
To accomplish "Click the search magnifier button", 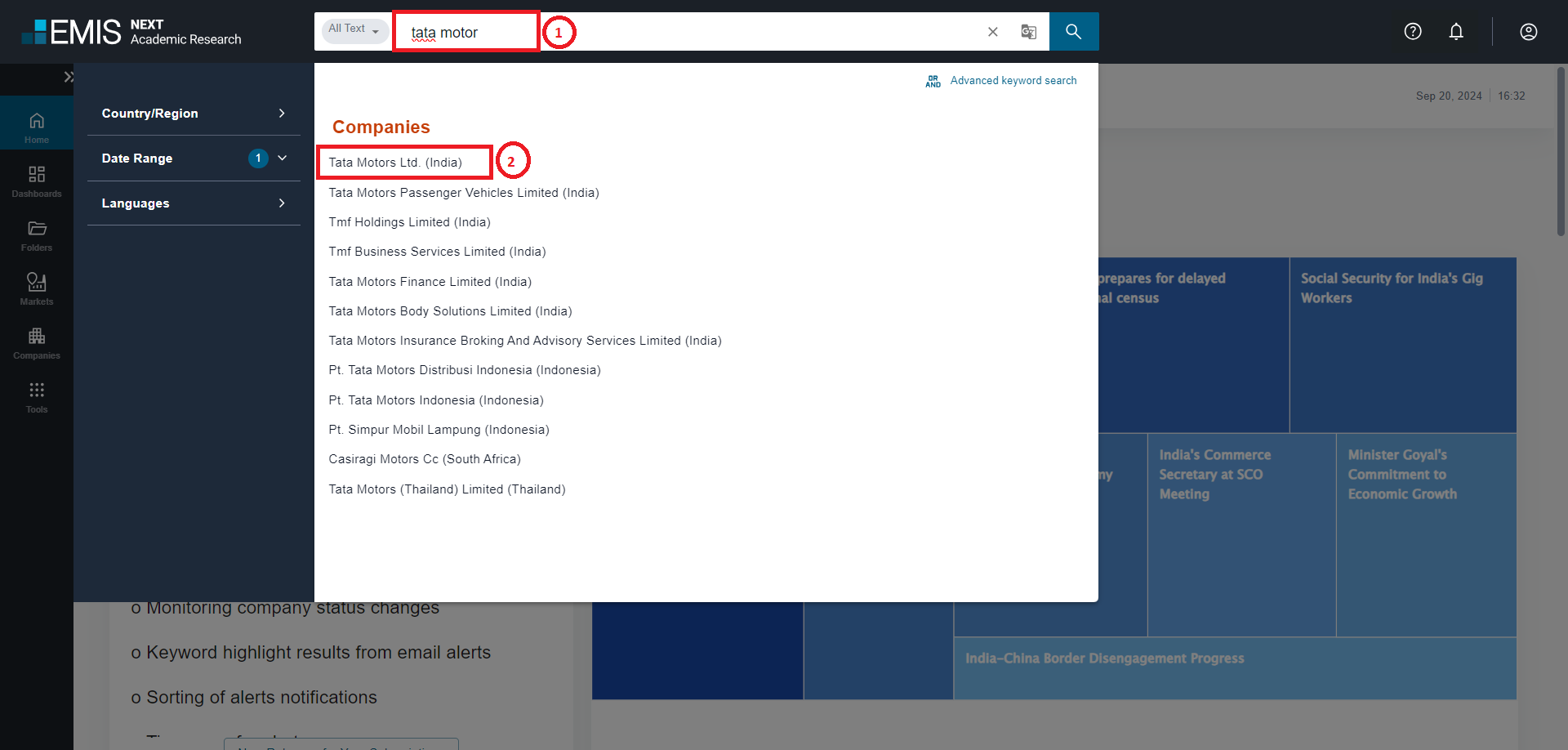I will (x=1073, y=32).
